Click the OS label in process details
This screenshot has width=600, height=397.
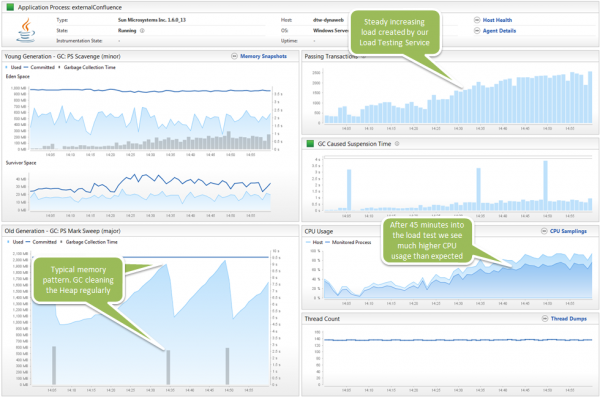[x=284, y=31]
